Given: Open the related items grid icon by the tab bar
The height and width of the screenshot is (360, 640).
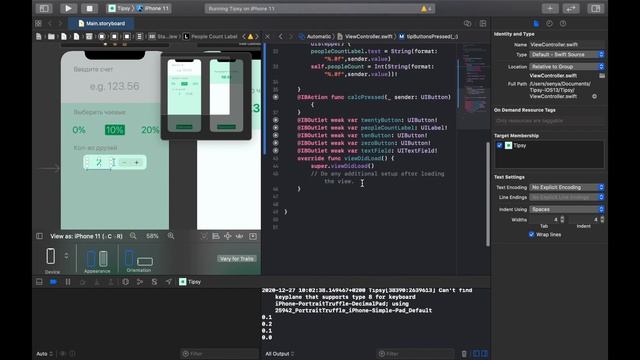Looking at the screenshot, I should 38,23.
